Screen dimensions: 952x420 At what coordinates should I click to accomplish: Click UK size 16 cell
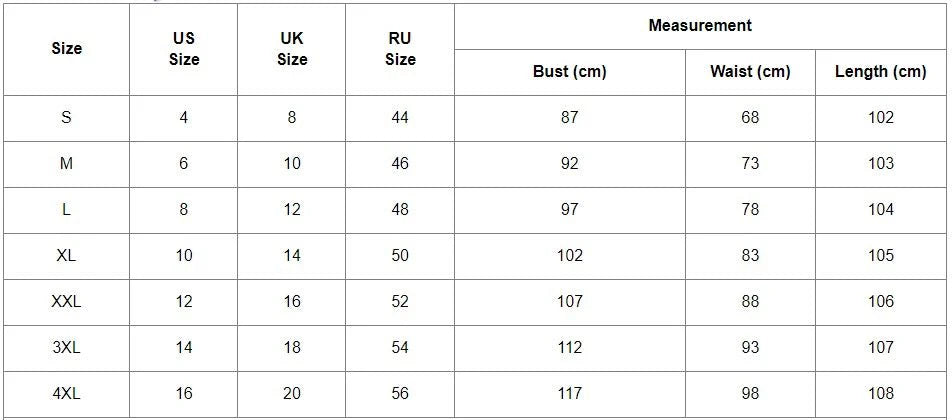292,302
